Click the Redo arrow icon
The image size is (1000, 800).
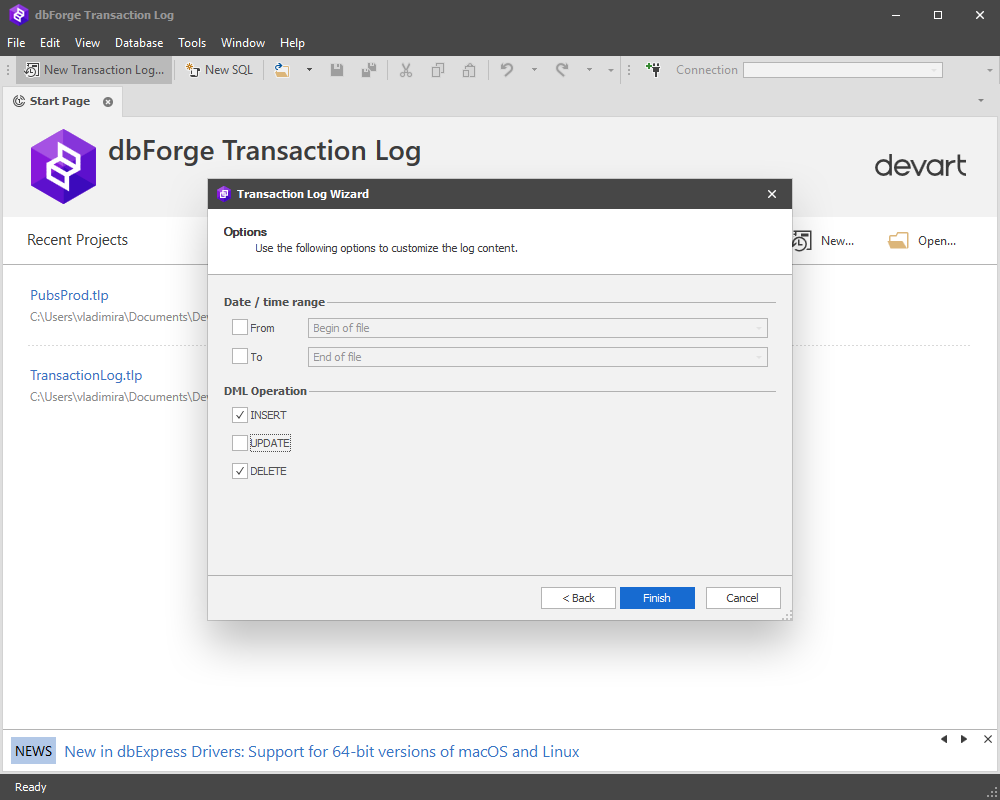tap(562, 70)
